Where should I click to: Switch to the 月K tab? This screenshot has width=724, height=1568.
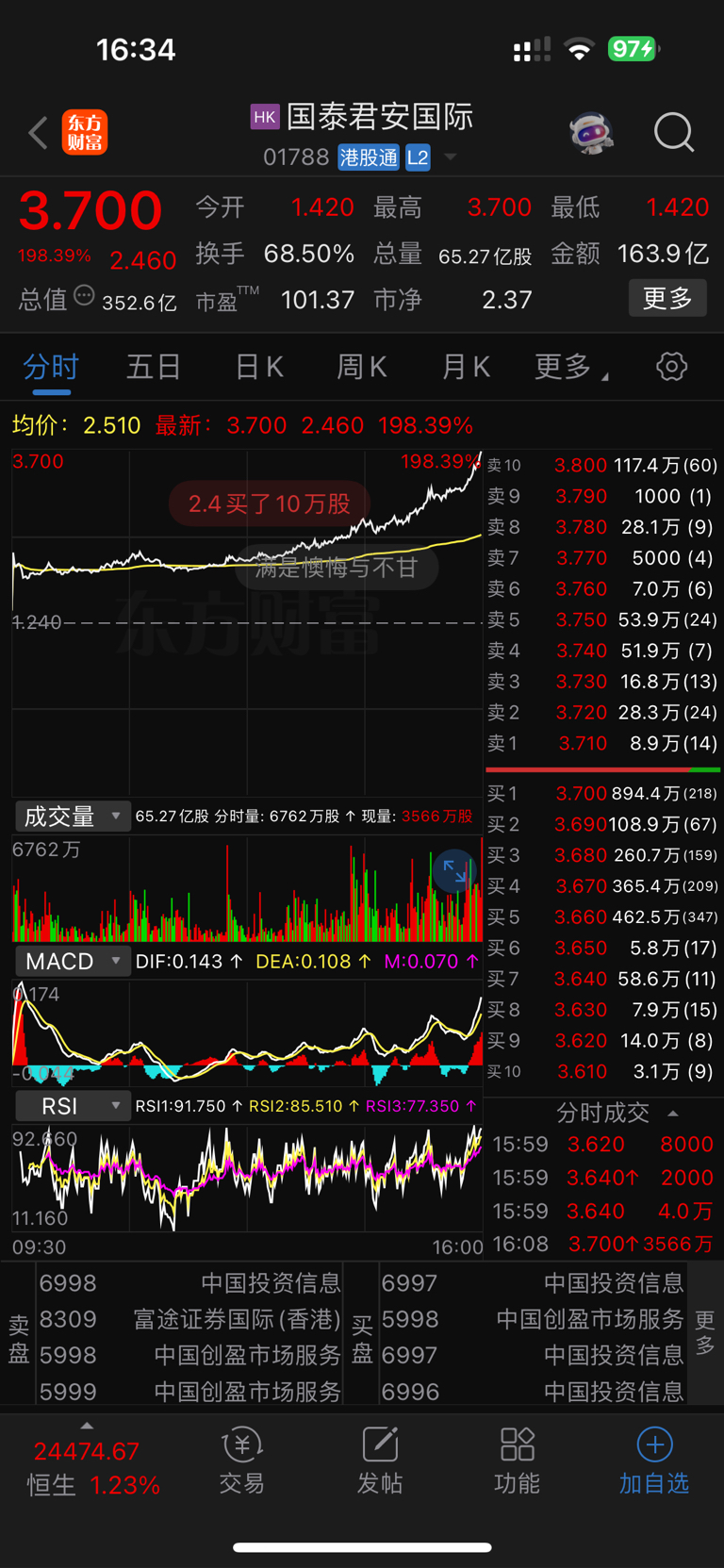click(466, 366)
